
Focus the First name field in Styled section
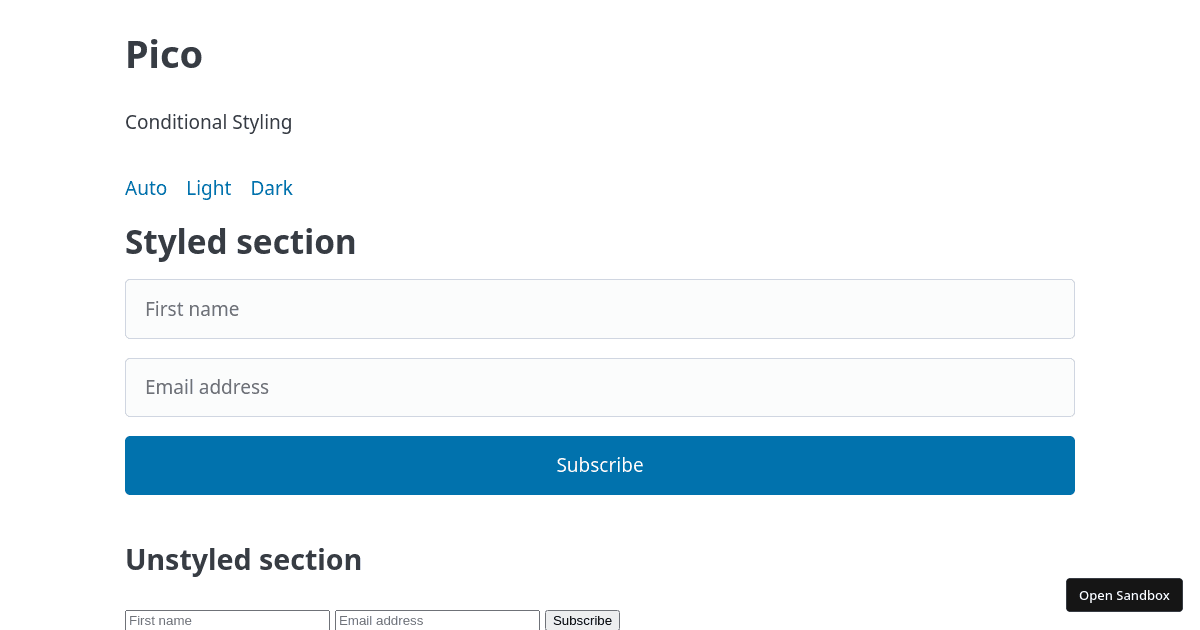(600, 308)
